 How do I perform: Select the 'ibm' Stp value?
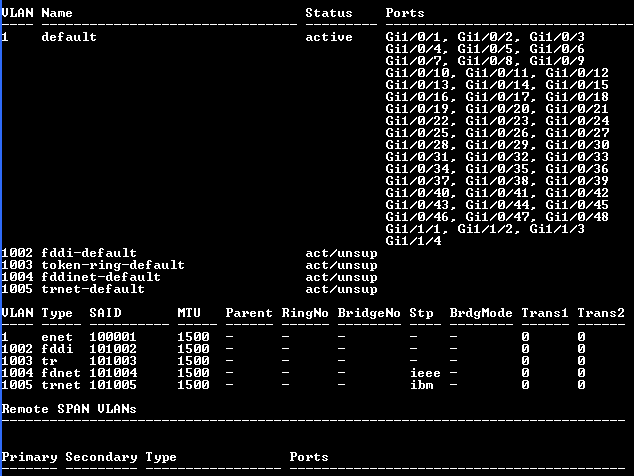coord(422,385)
